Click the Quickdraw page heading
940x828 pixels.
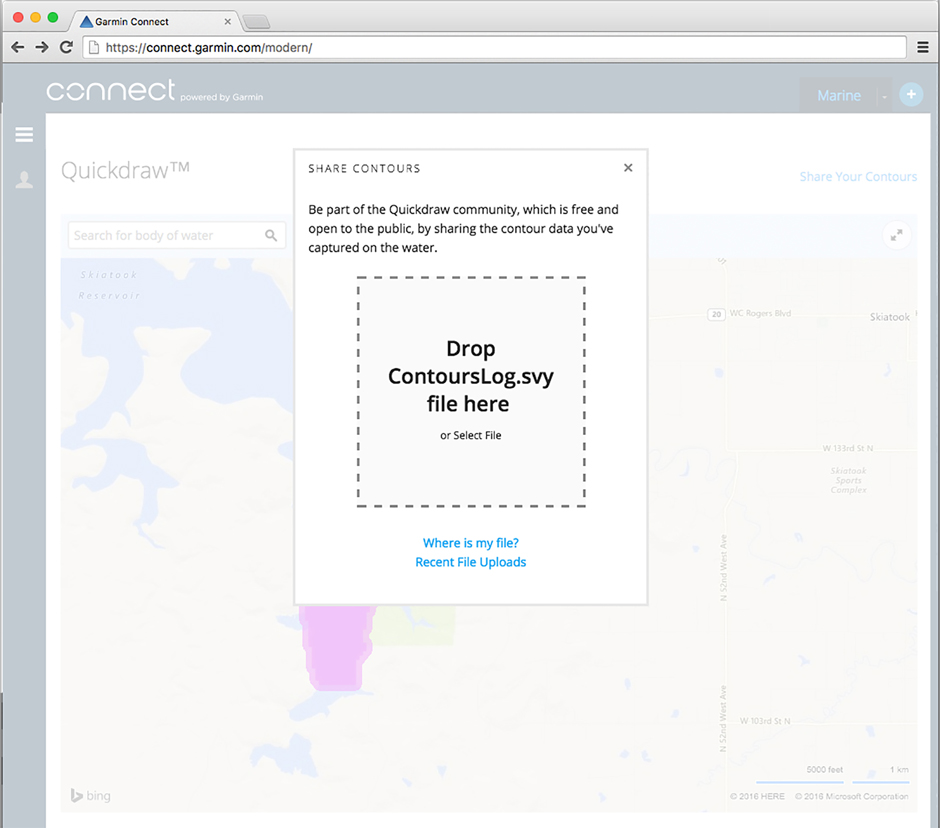[125, 170]
